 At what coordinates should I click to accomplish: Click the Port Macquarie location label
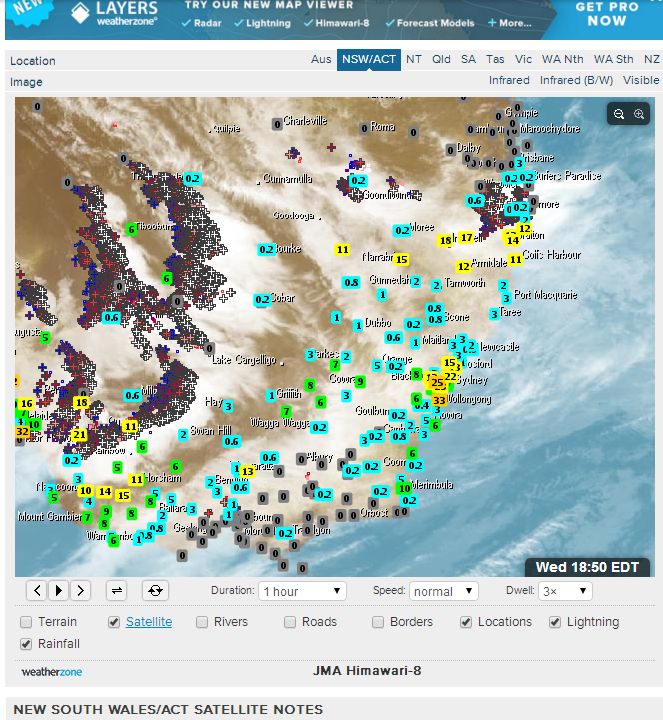click(x=545, y=295)
